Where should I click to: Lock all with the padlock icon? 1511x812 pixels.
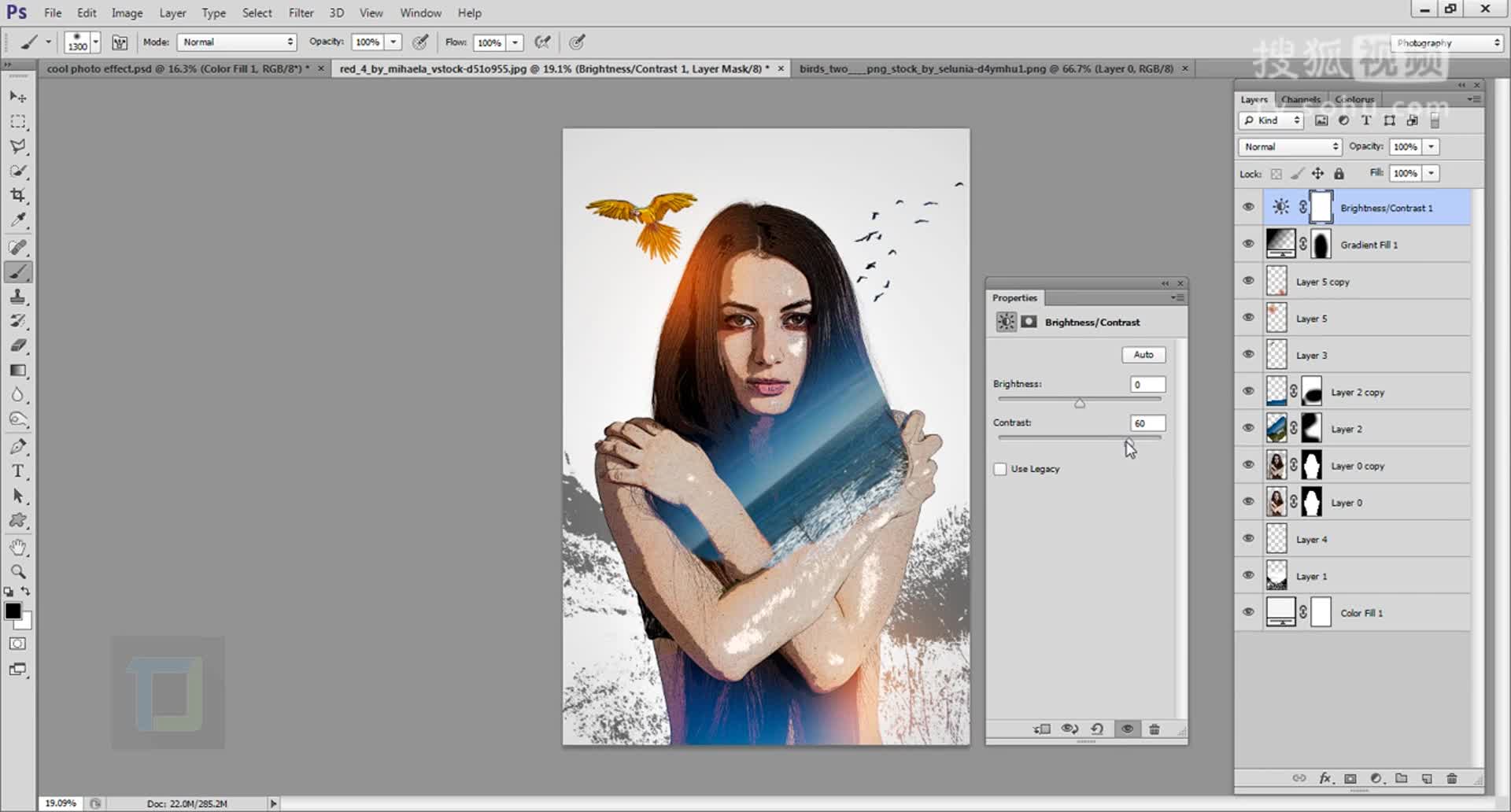(1339, 173)
